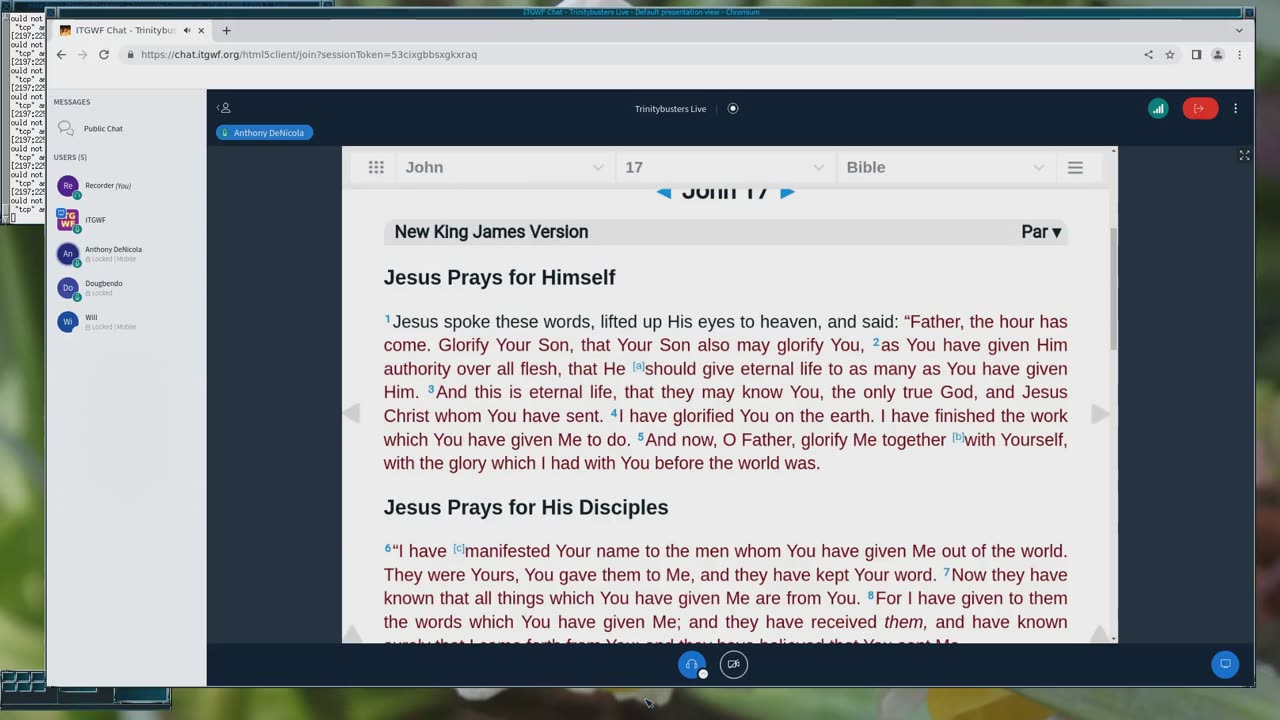Click Jesus Prays for Himself heading
The height and width of the screenshot is (720, 1280).
tap(499, 278)
